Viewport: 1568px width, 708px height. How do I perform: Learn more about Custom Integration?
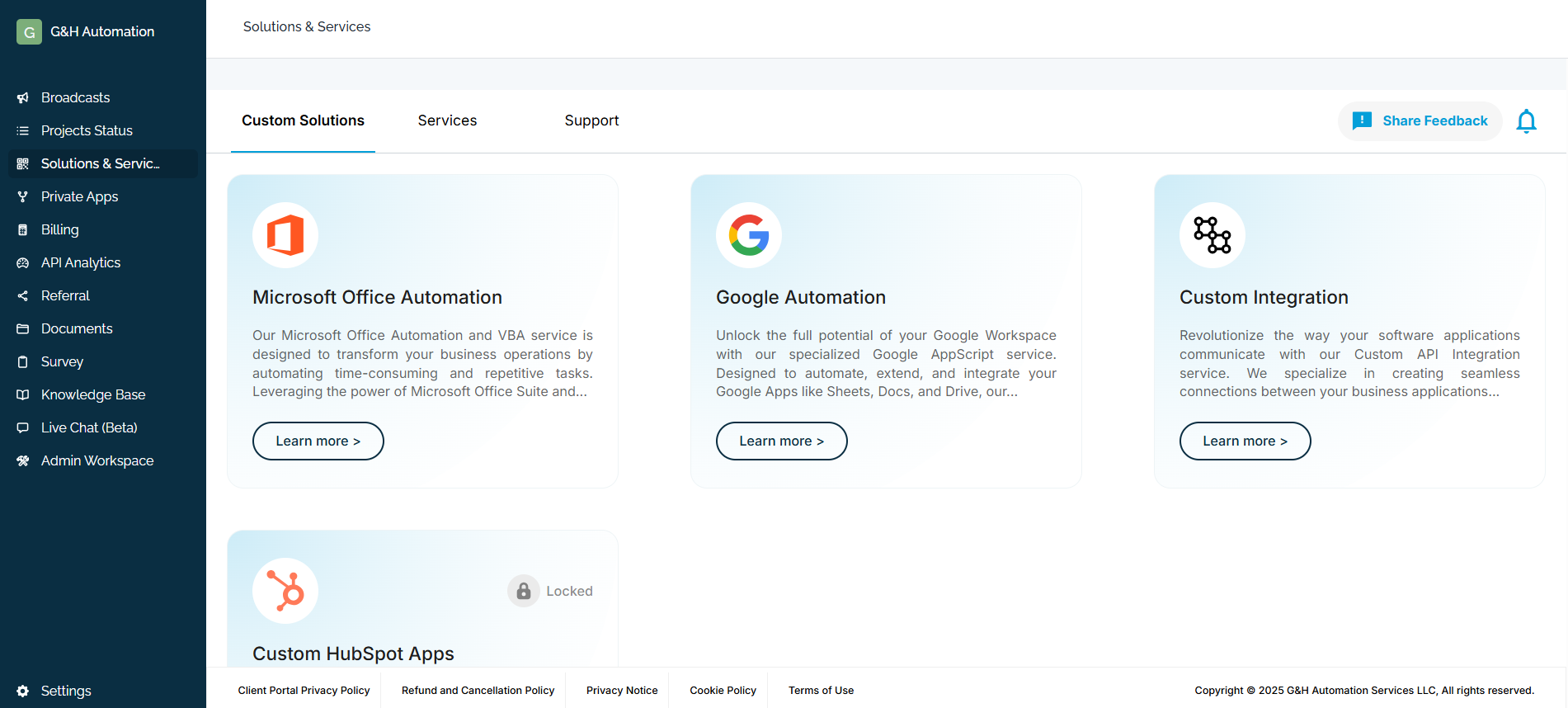pos(1245,441)
